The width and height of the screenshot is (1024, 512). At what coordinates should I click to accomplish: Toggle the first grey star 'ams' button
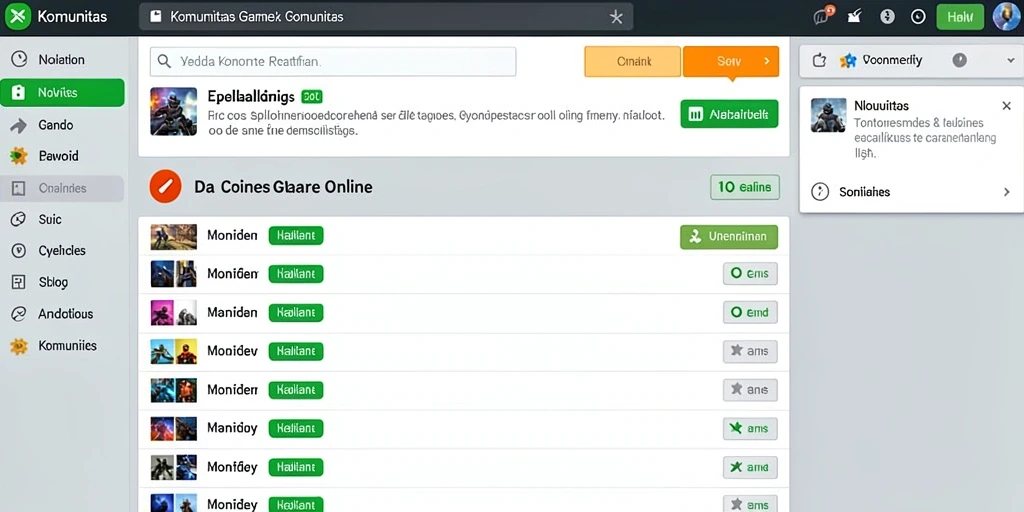pos(750,351)
